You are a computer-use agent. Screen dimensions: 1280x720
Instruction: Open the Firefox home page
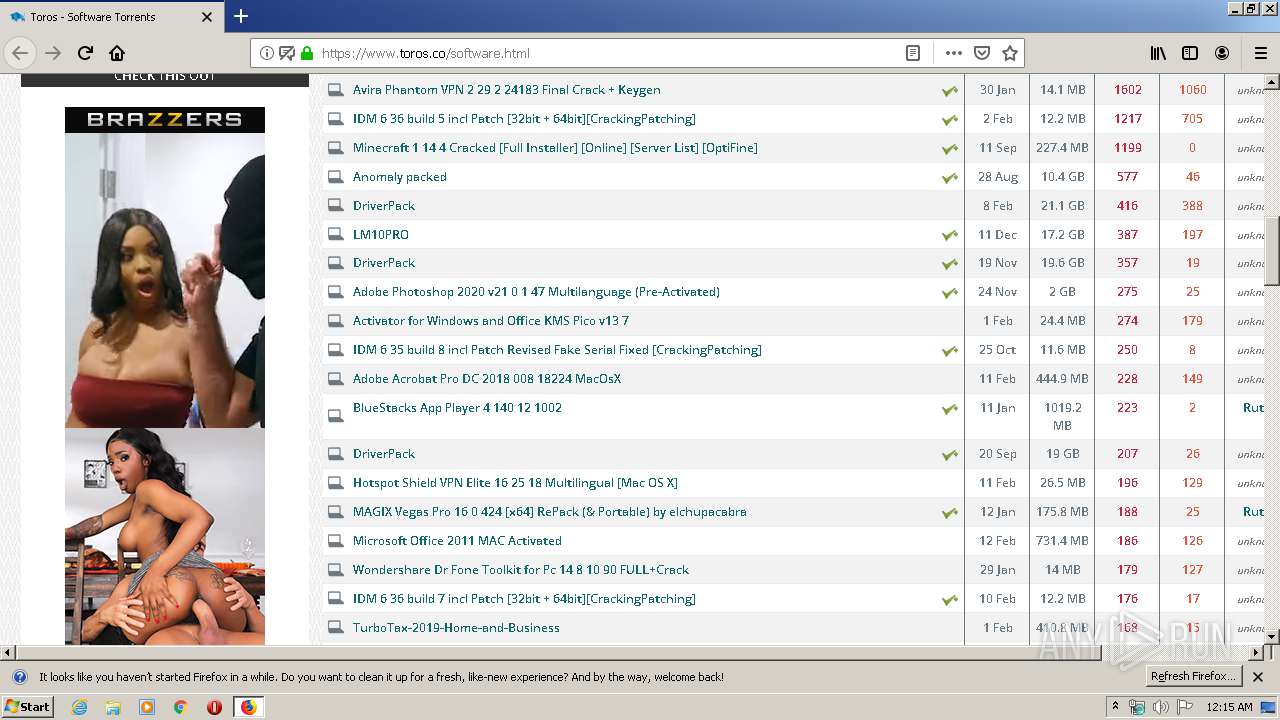(117, 53)
